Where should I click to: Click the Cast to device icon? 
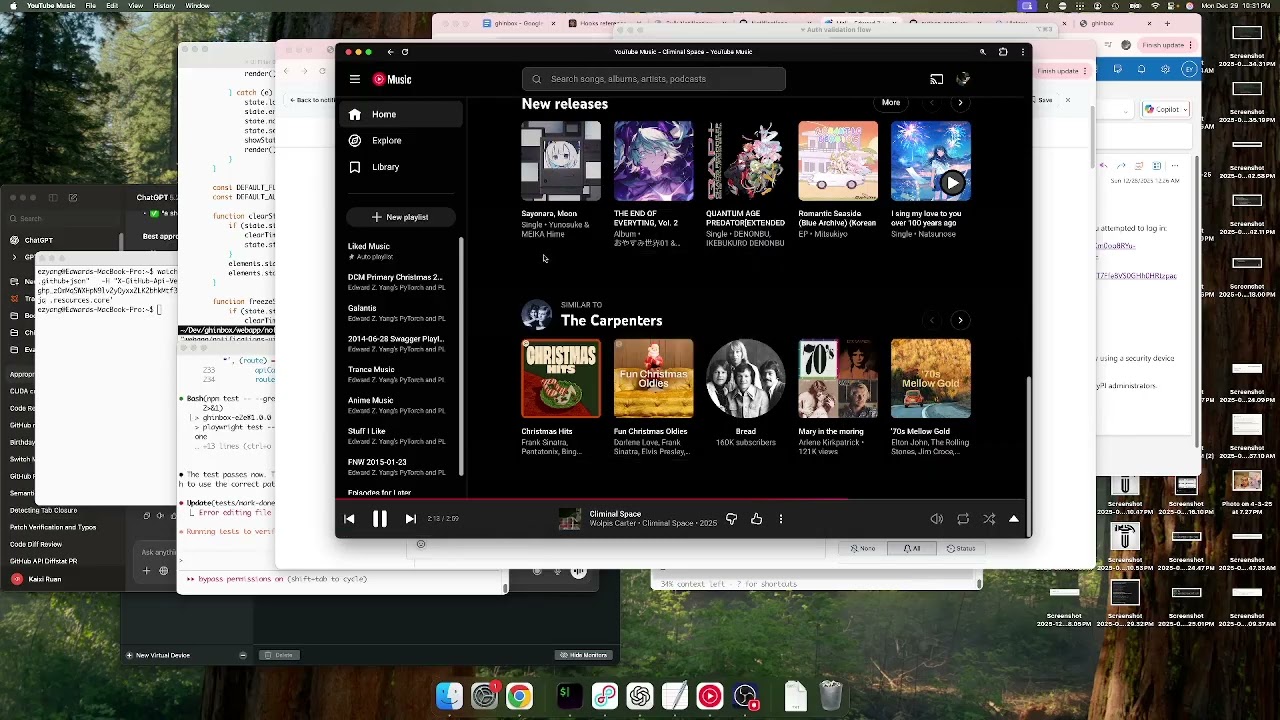(936, 79)
